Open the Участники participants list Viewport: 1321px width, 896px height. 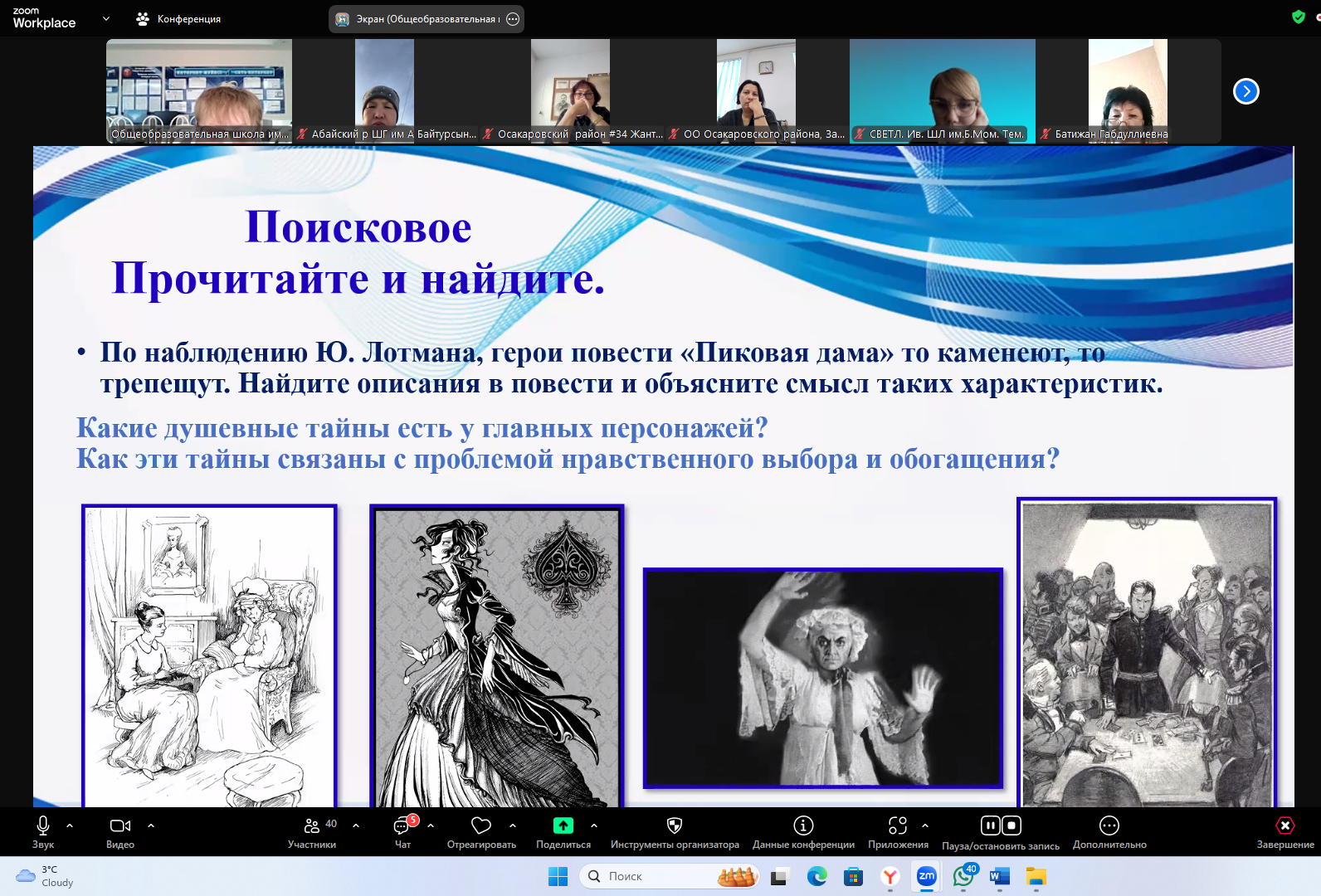(x=312, y=826)
